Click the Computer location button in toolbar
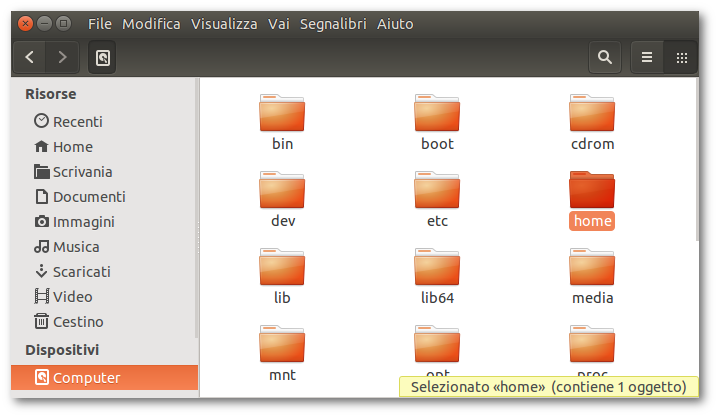The image size is (718, 417). [x=102, y=58]
